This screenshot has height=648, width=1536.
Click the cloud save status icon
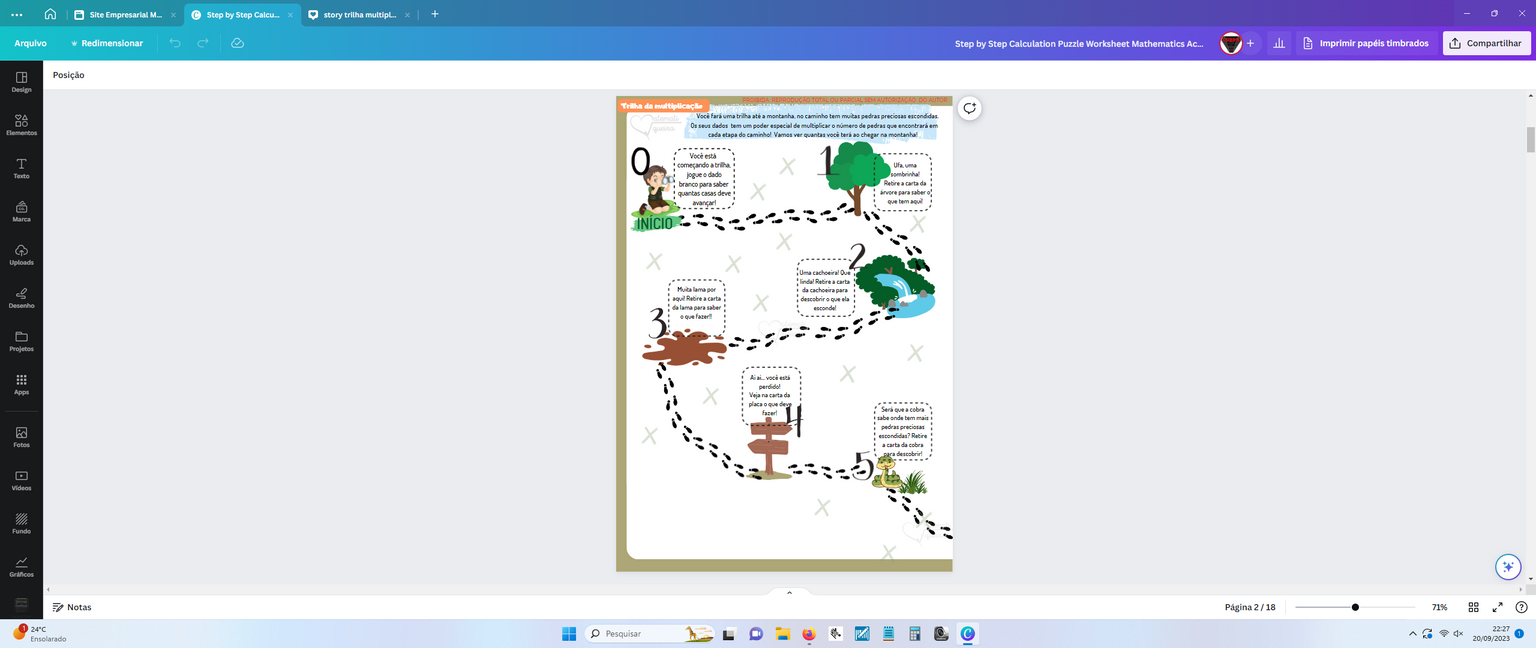237,43
